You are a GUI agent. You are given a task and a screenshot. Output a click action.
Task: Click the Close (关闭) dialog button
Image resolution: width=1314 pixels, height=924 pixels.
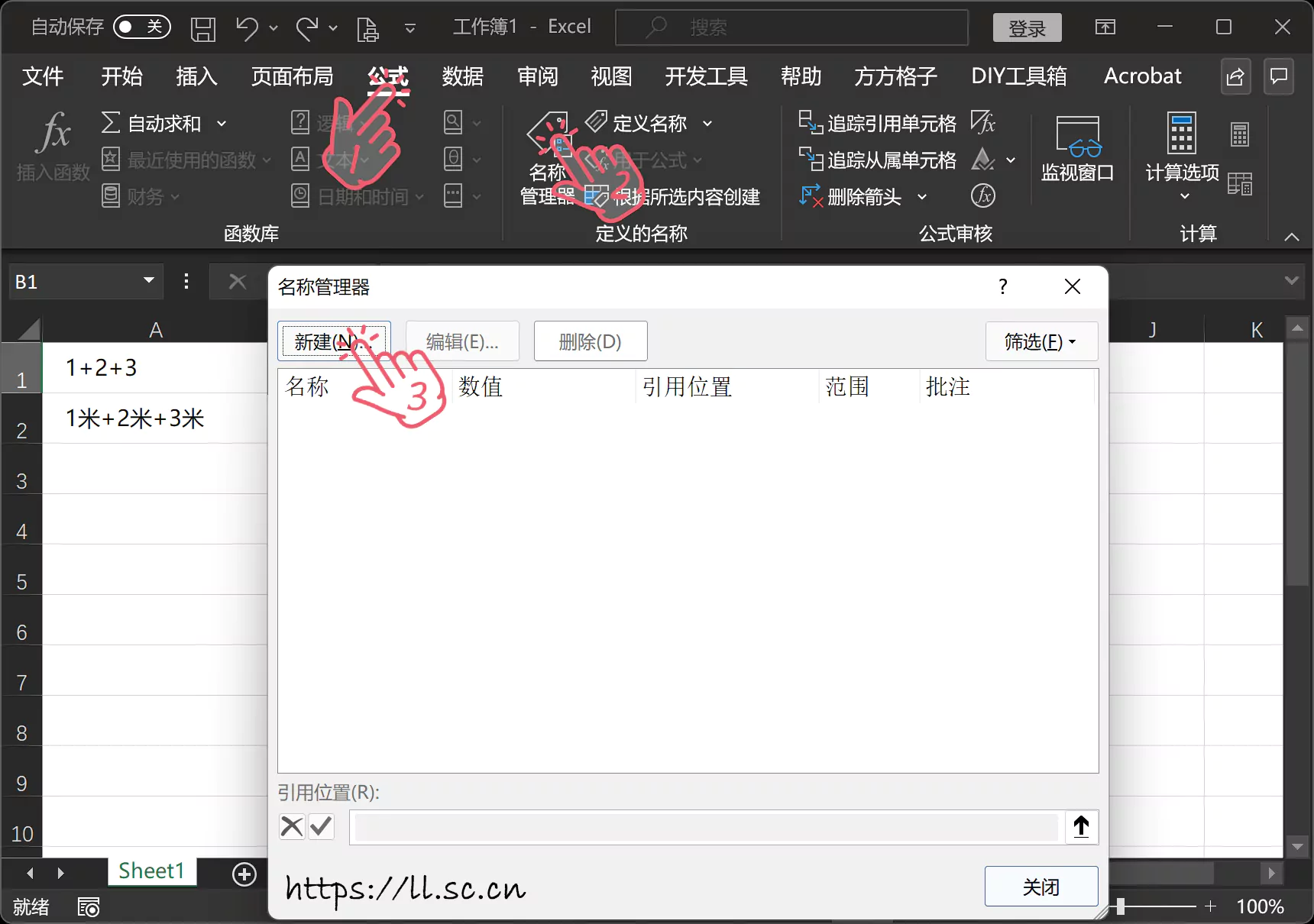pyautogui.click(x=1041, y=887)
